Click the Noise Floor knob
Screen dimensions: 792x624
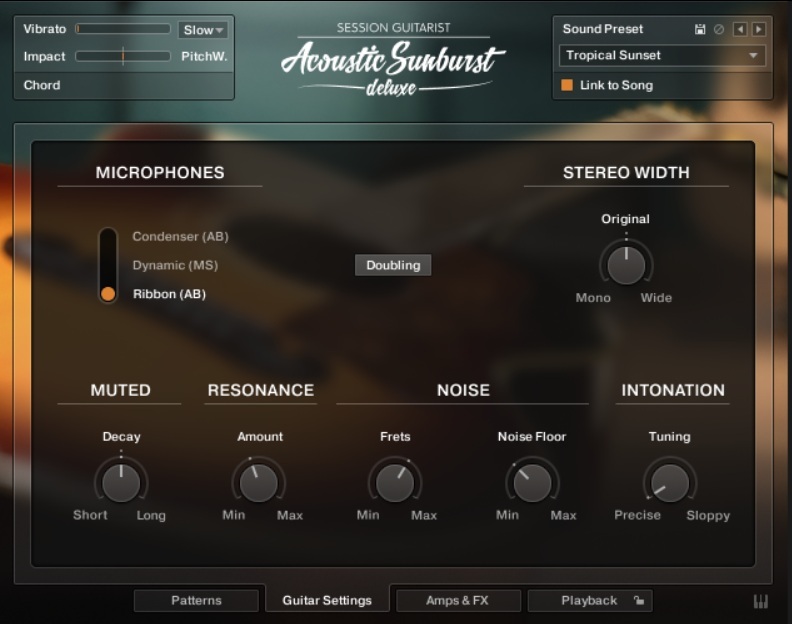[532, 483]
